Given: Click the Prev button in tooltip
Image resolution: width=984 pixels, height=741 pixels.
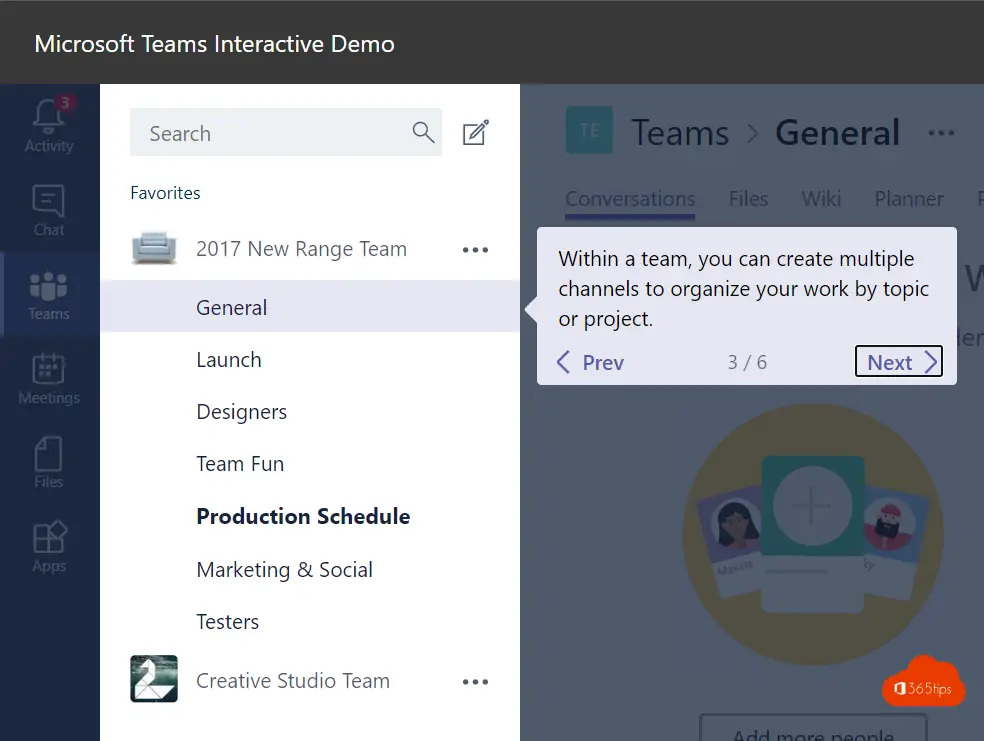Looking at the screenshot, I should coord(591,362).
